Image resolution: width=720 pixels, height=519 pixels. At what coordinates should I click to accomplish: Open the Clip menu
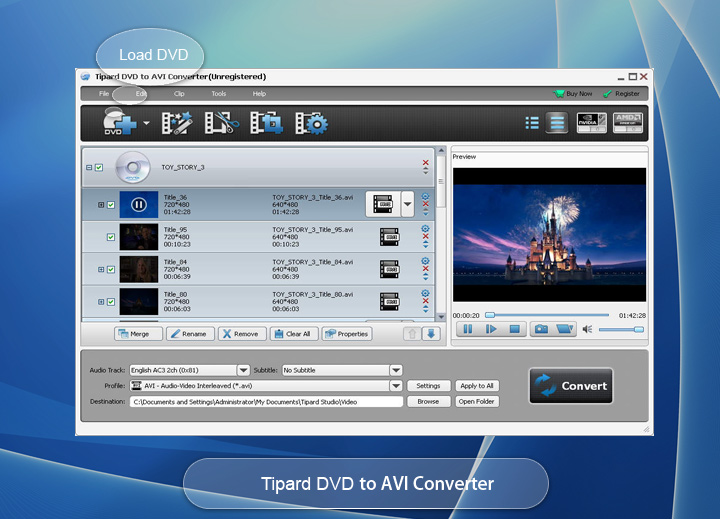179,94
